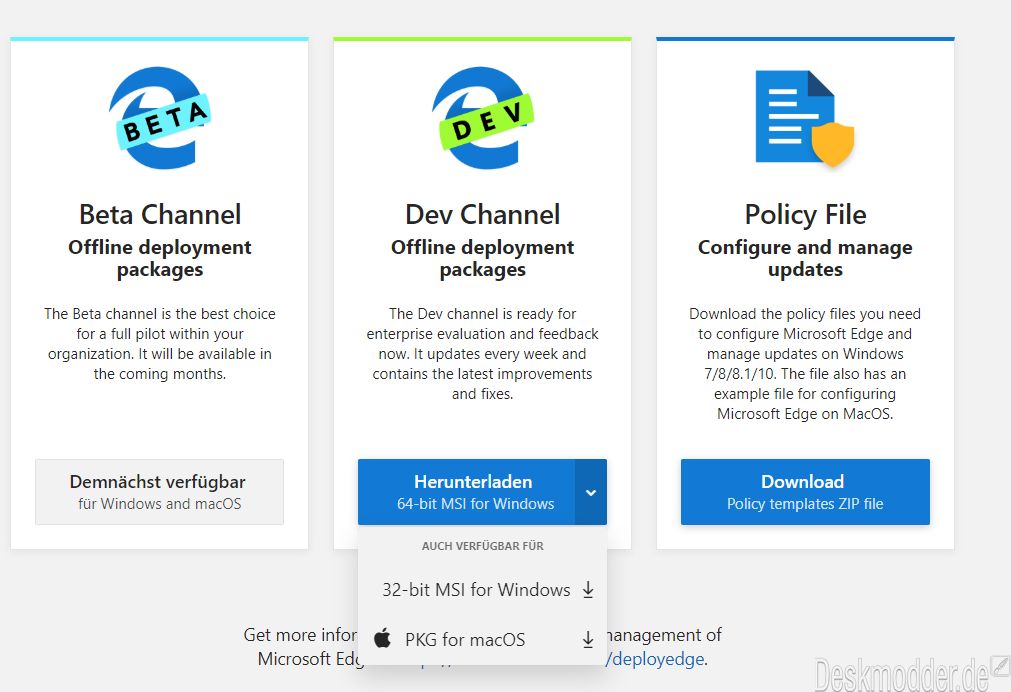Open the deployedge link
Viewport: 1011px width, 692px height.
coord(656,659)
